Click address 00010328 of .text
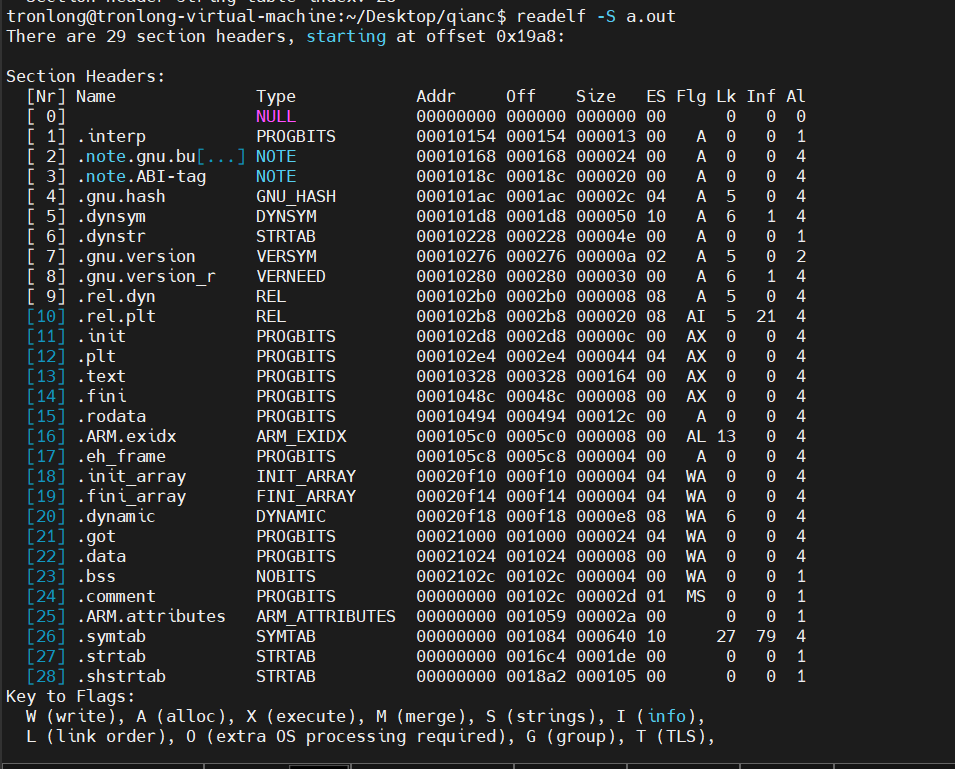The height and width of the screenshot is (769, 955). click(x=456, y=376)
